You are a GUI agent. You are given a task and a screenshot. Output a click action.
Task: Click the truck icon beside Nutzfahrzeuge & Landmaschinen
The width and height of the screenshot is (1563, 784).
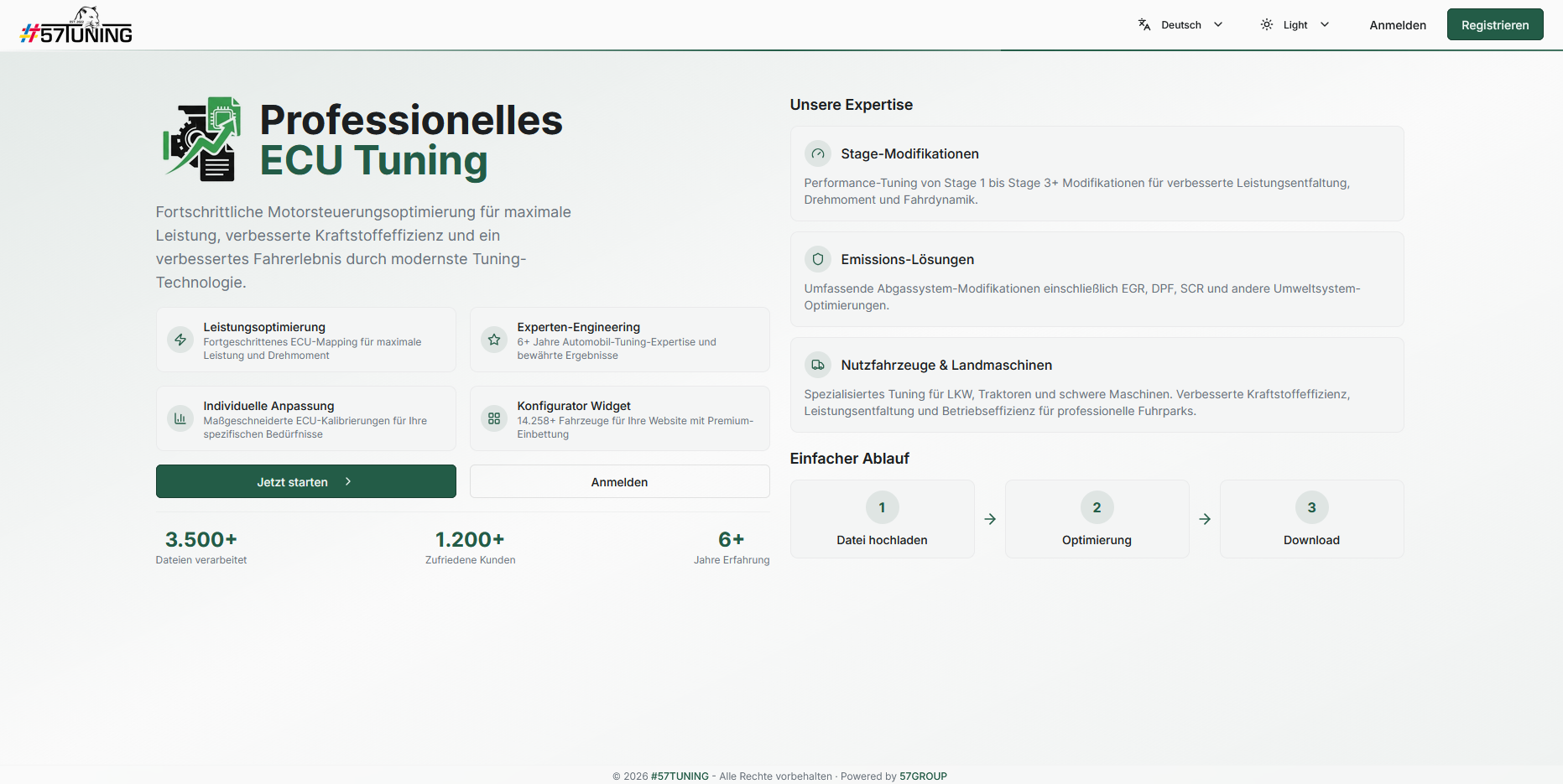818,365
